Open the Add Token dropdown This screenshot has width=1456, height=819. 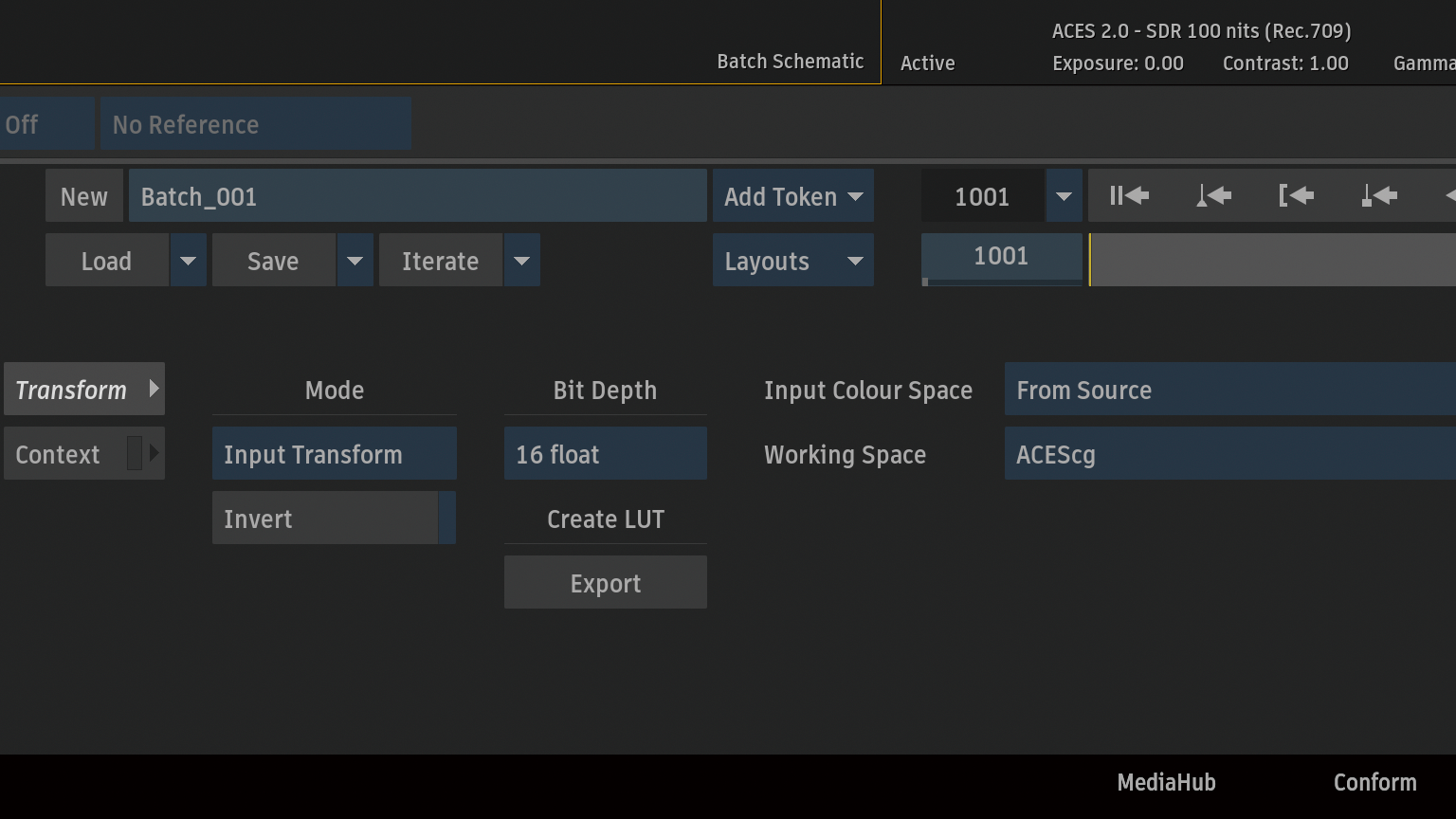(x=792, y=196)
